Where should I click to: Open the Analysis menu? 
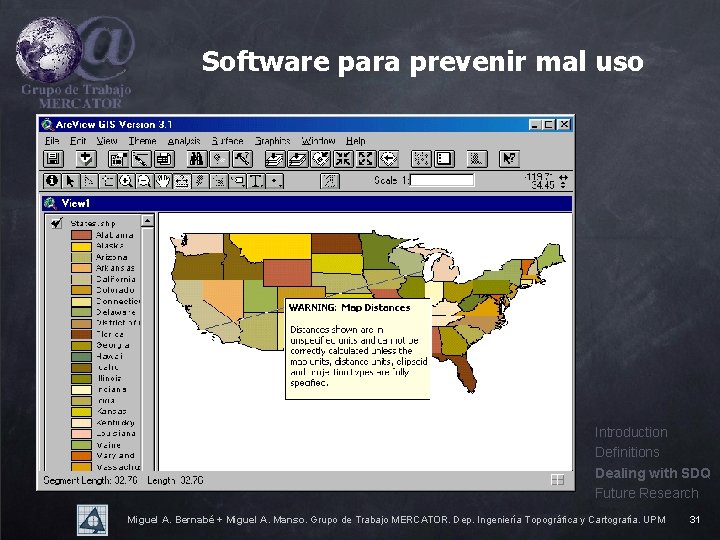(184, 141)
